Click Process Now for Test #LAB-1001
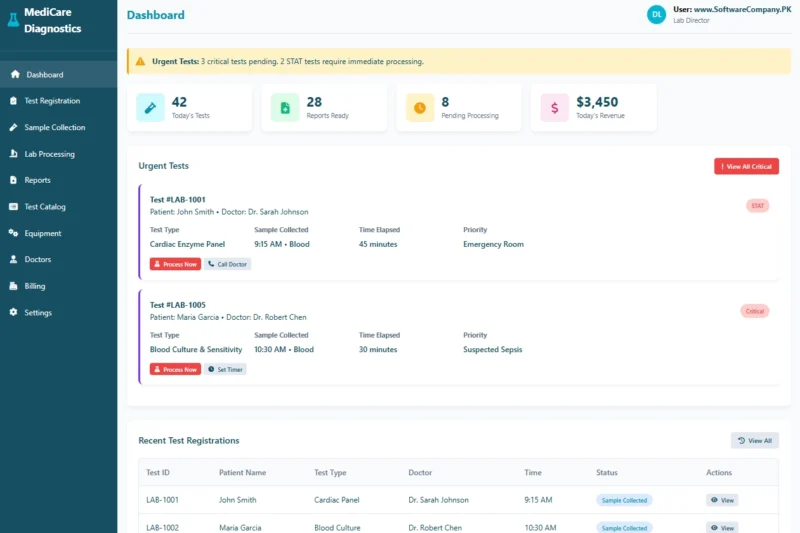 [x=175, y=264]
